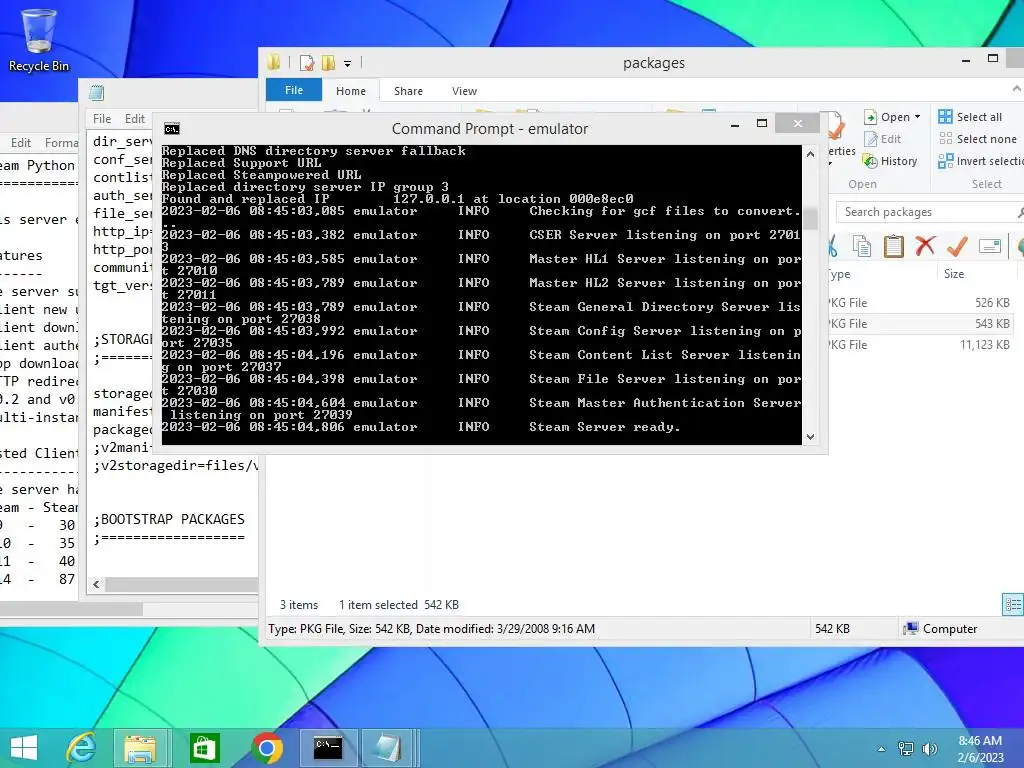Expand the Open button dropdown arrow
The width and height of the screenshot is (1024, 768).
coord(918,117)
